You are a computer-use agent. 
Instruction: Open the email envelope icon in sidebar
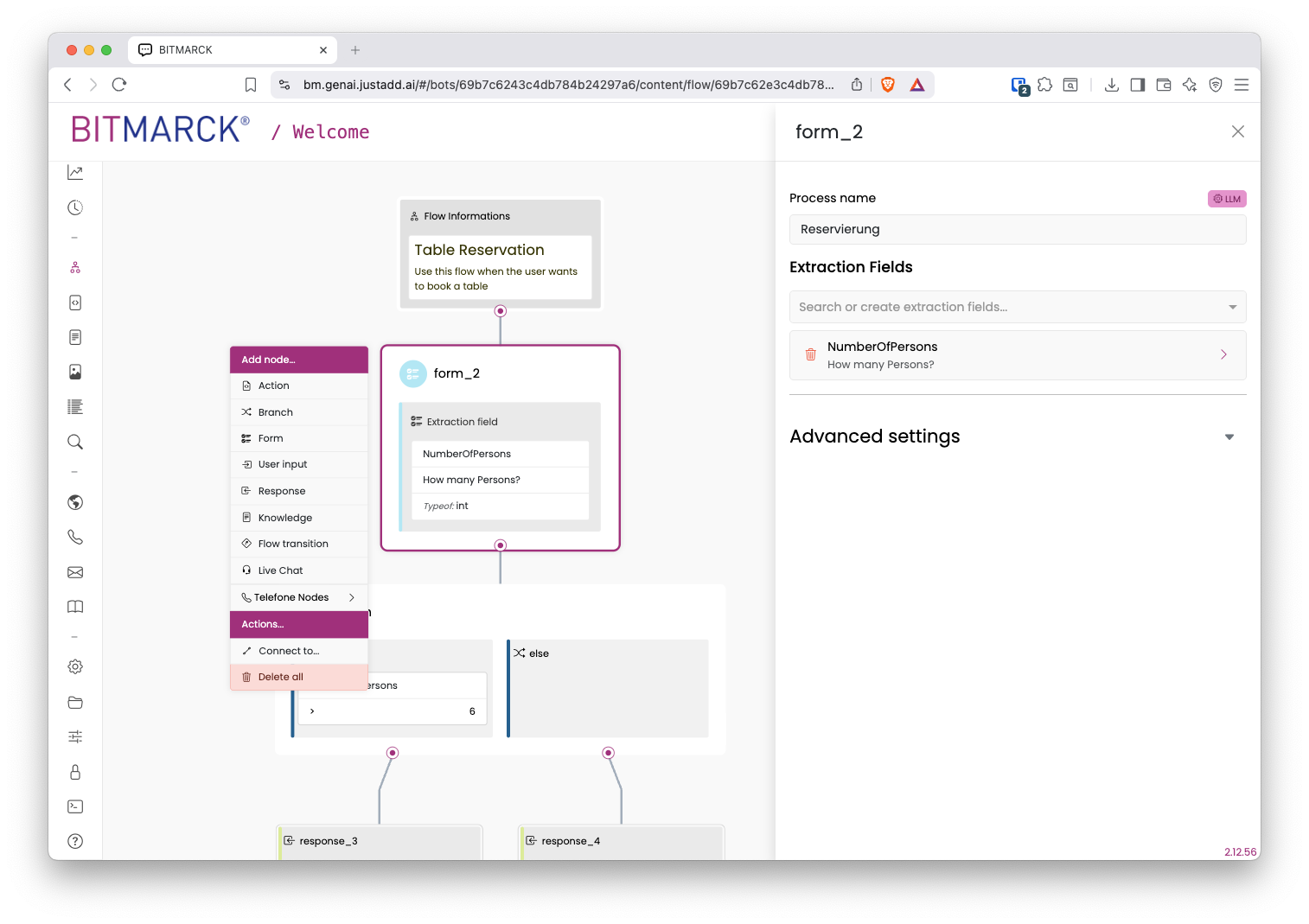(x=75, y=572)
